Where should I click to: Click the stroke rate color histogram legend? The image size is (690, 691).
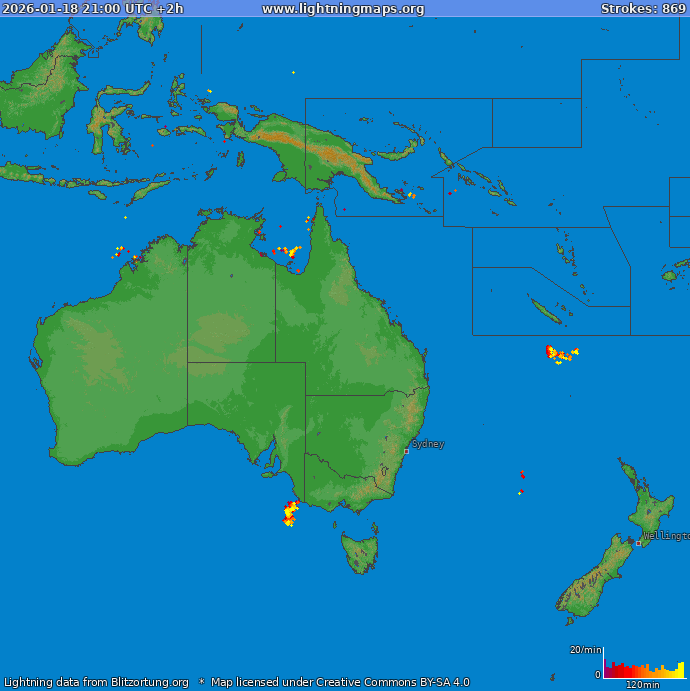pyautogui.click(x=644, y=669)
